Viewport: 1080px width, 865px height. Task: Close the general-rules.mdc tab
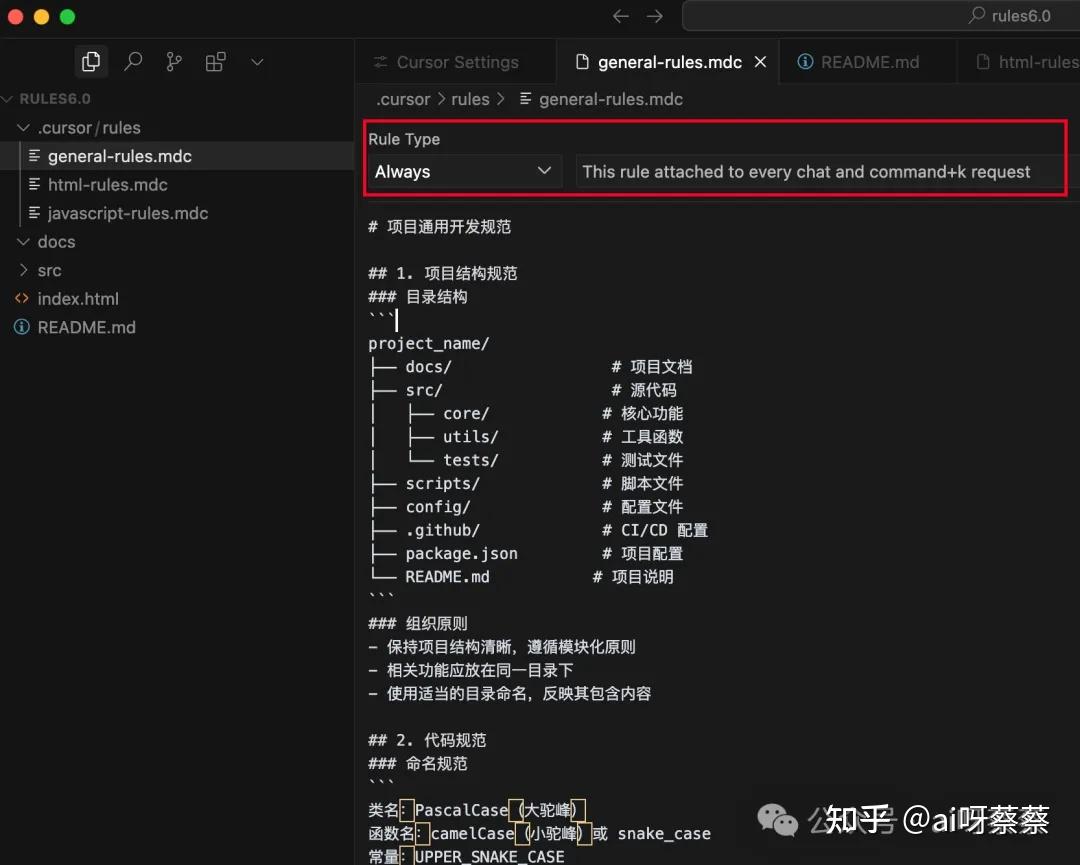[x=760, y=61]
